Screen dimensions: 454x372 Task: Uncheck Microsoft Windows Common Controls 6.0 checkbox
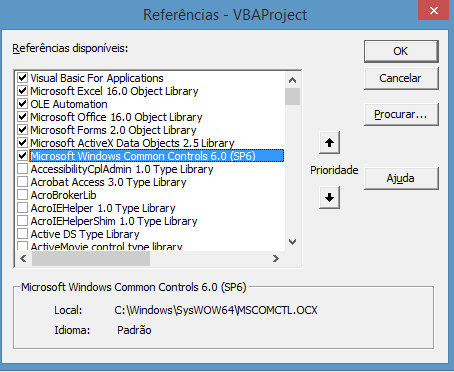22,156
